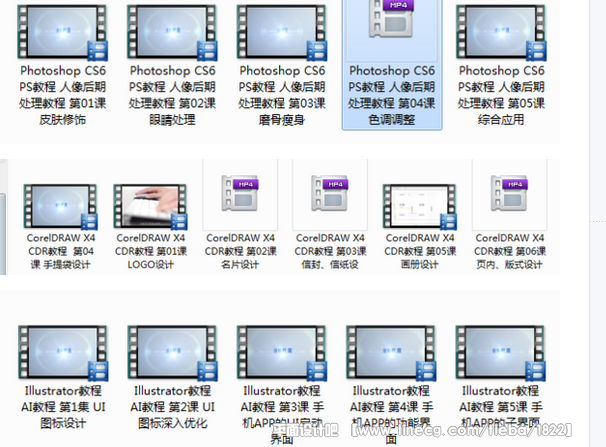This screenshot has width=606, height=447.
Task: Select Photoshop CS6 第03课 磨骨瘦身 video icon
Action: (282, 32)
